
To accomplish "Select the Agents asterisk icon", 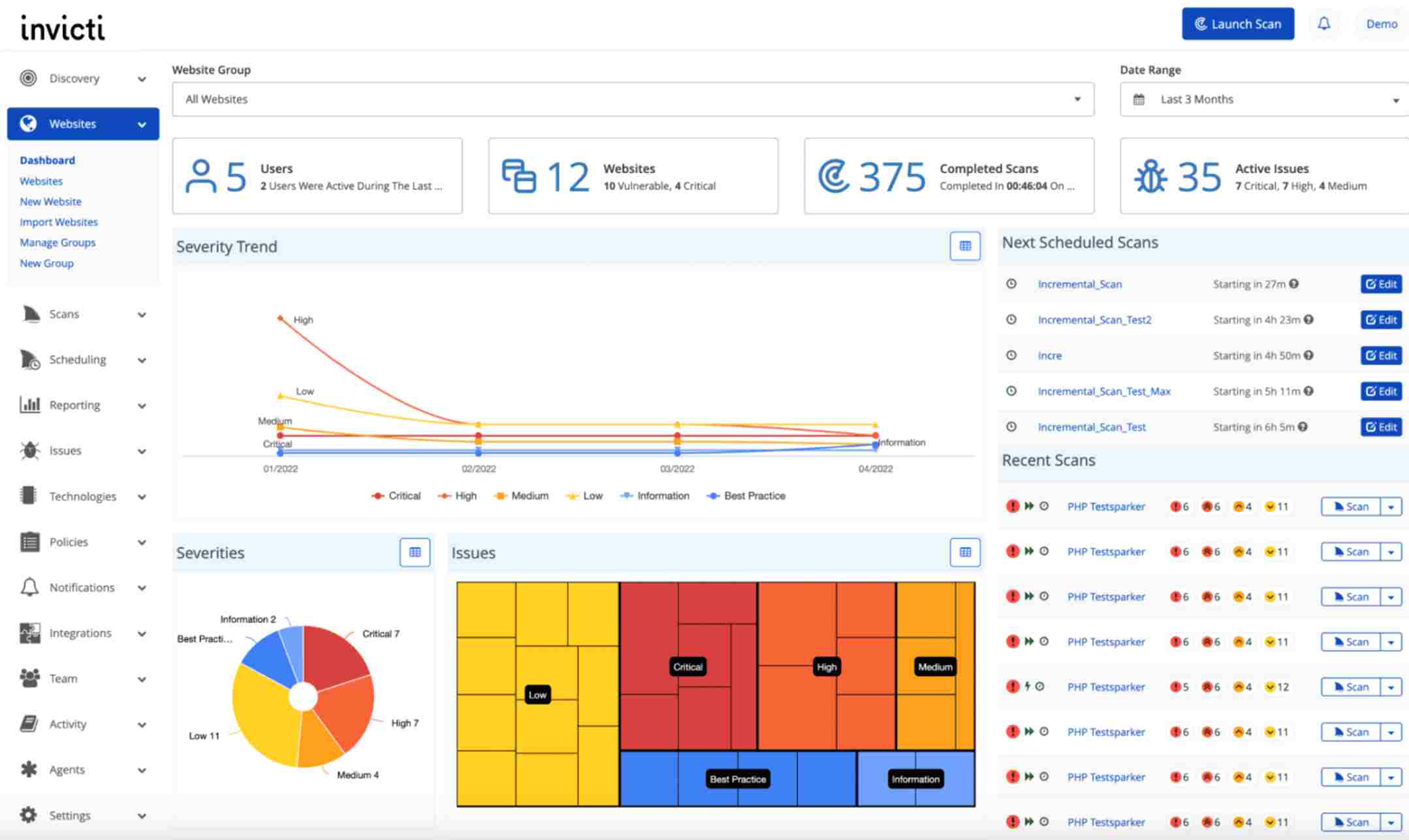I will (29, 769).
